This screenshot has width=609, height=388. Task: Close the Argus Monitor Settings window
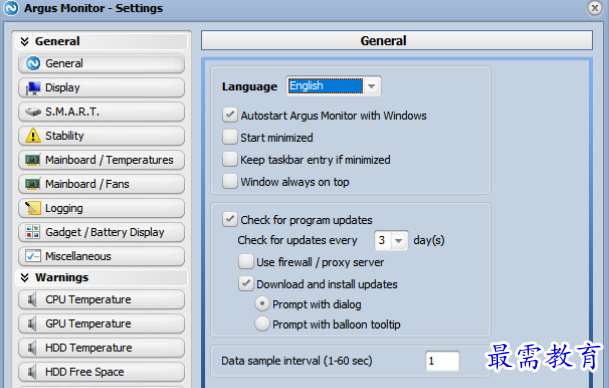pyautogui.click(x=595, y=8)
